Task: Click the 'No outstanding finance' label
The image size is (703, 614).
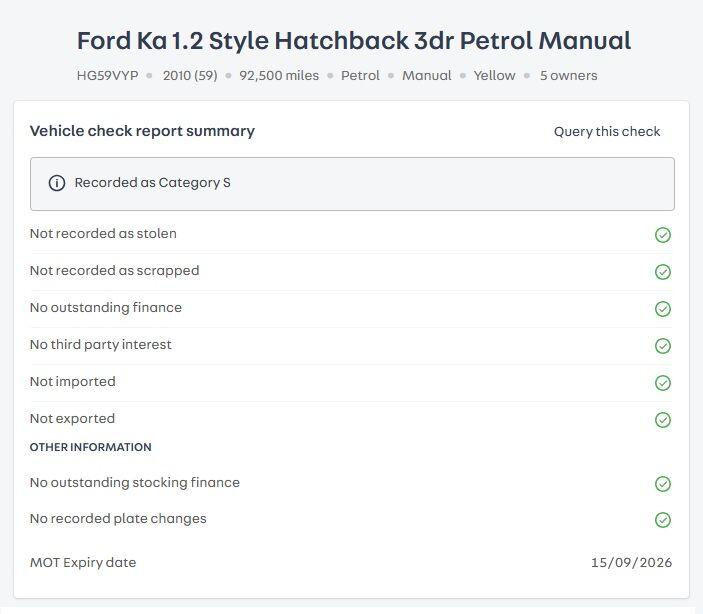Action: pos(106,308)
